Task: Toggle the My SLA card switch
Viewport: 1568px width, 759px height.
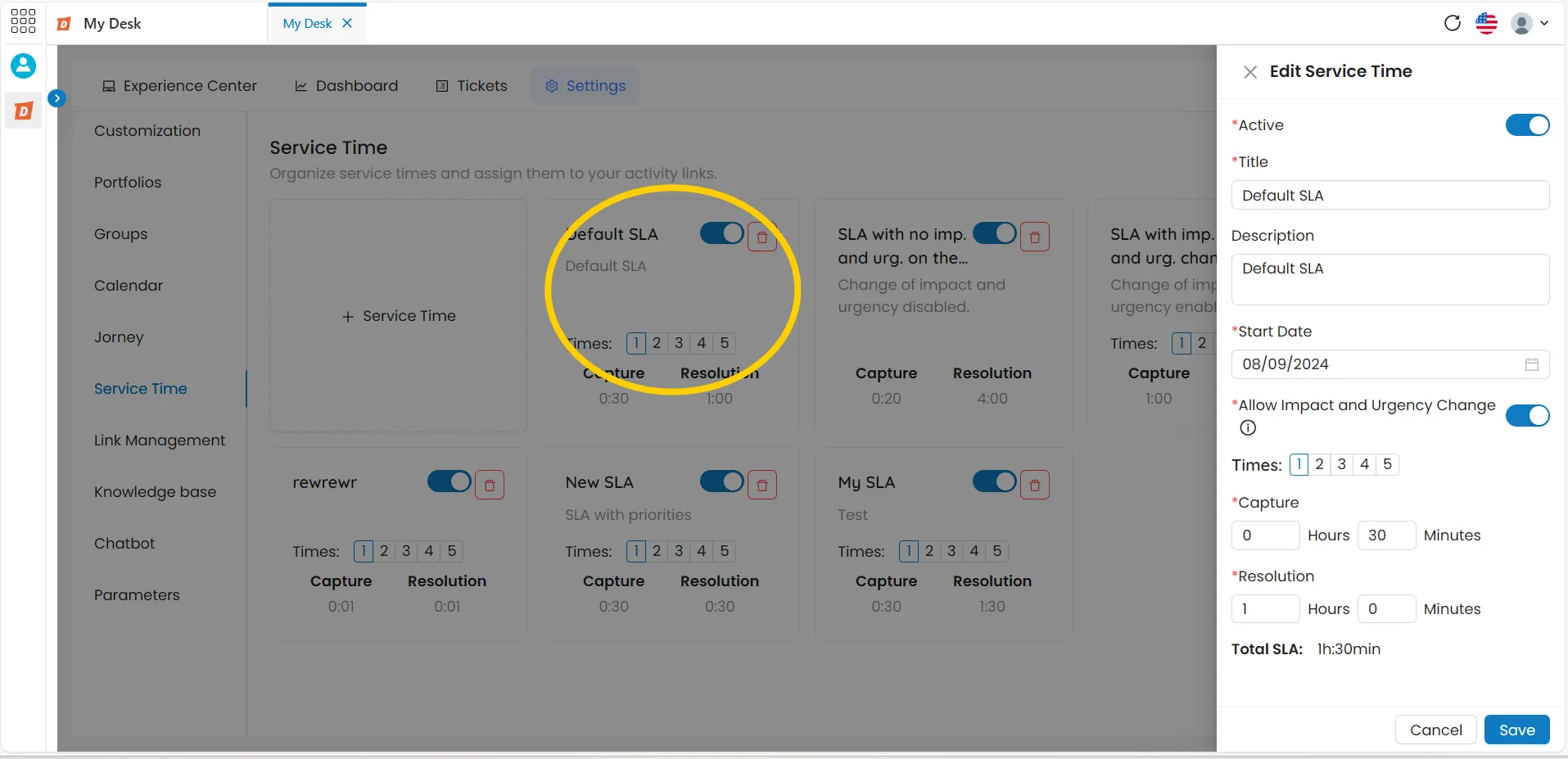Action: click(x=995, y=481)
